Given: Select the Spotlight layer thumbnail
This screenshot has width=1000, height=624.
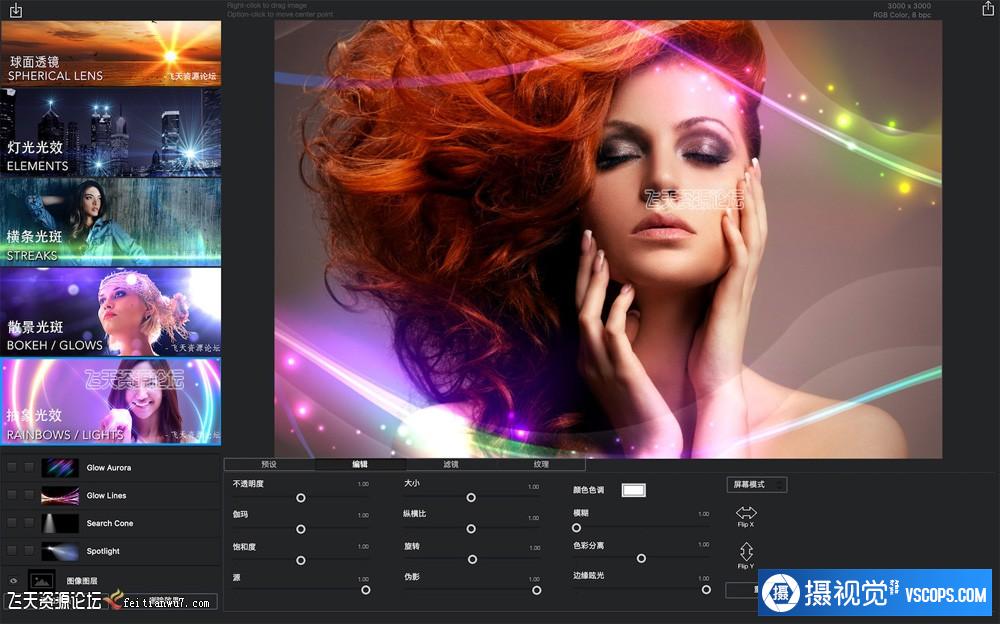Looking at the screenshot, I should point(60,551).
